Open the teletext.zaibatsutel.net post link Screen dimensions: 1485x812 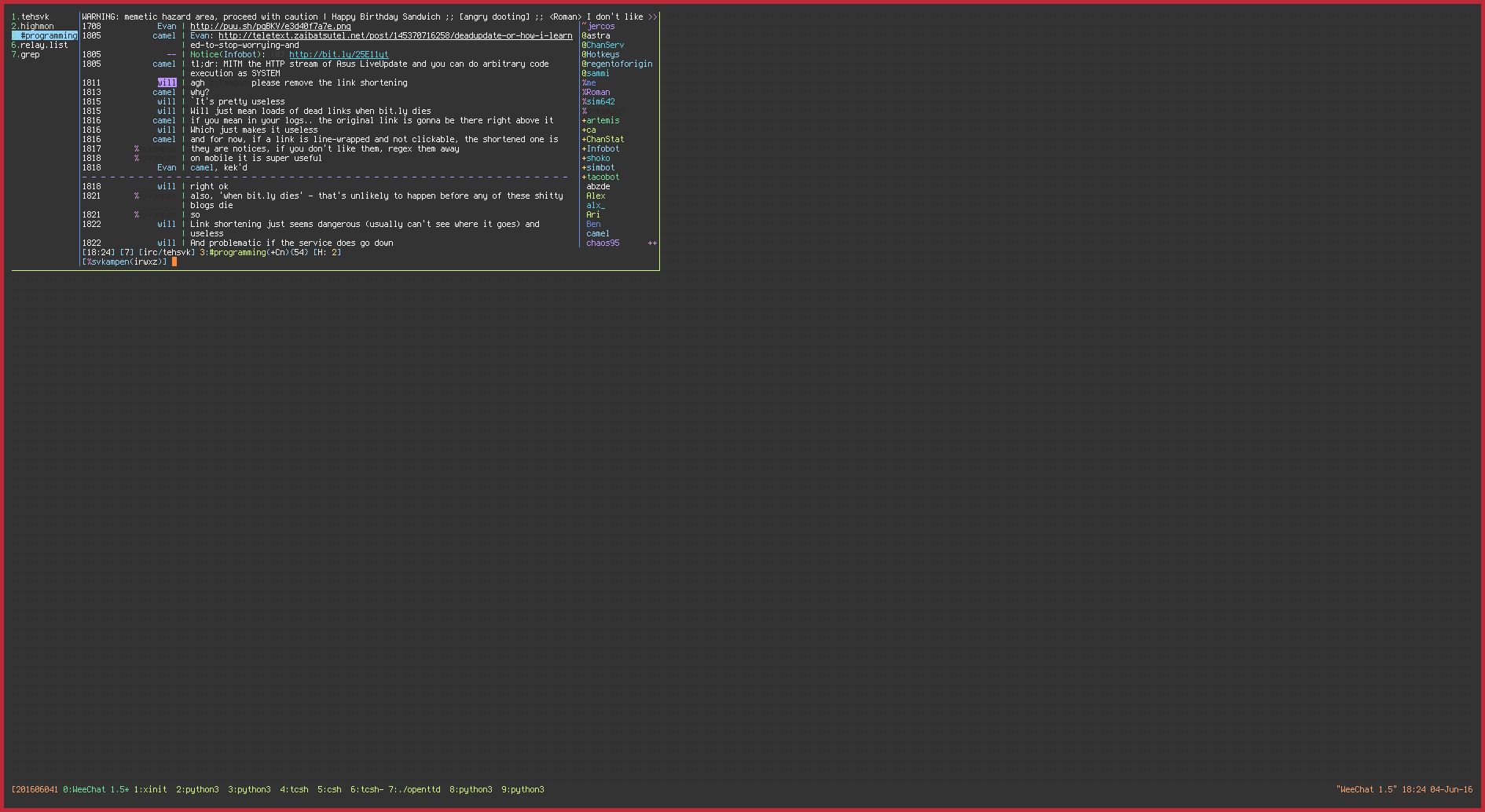pyautogui.click(x=394, y=35)
